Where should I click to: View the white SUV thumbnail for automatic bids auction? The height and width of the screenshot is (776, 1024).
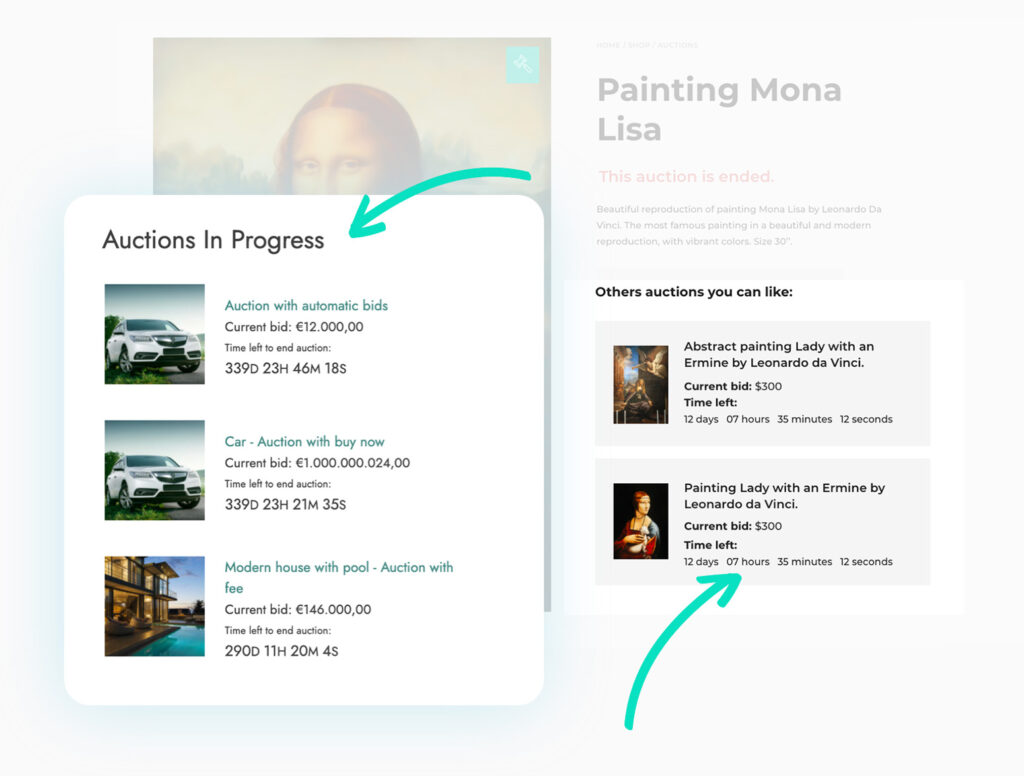(154, 334)
